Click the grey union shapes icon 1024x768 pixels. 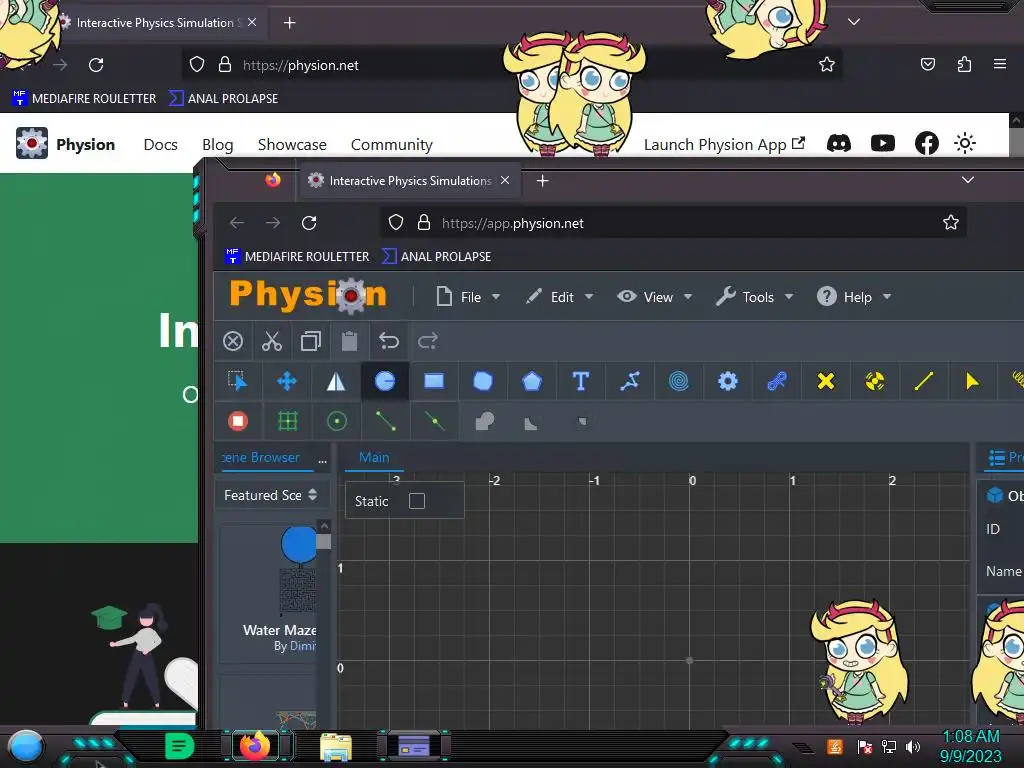pyautogui.click(x=484, y=421)
